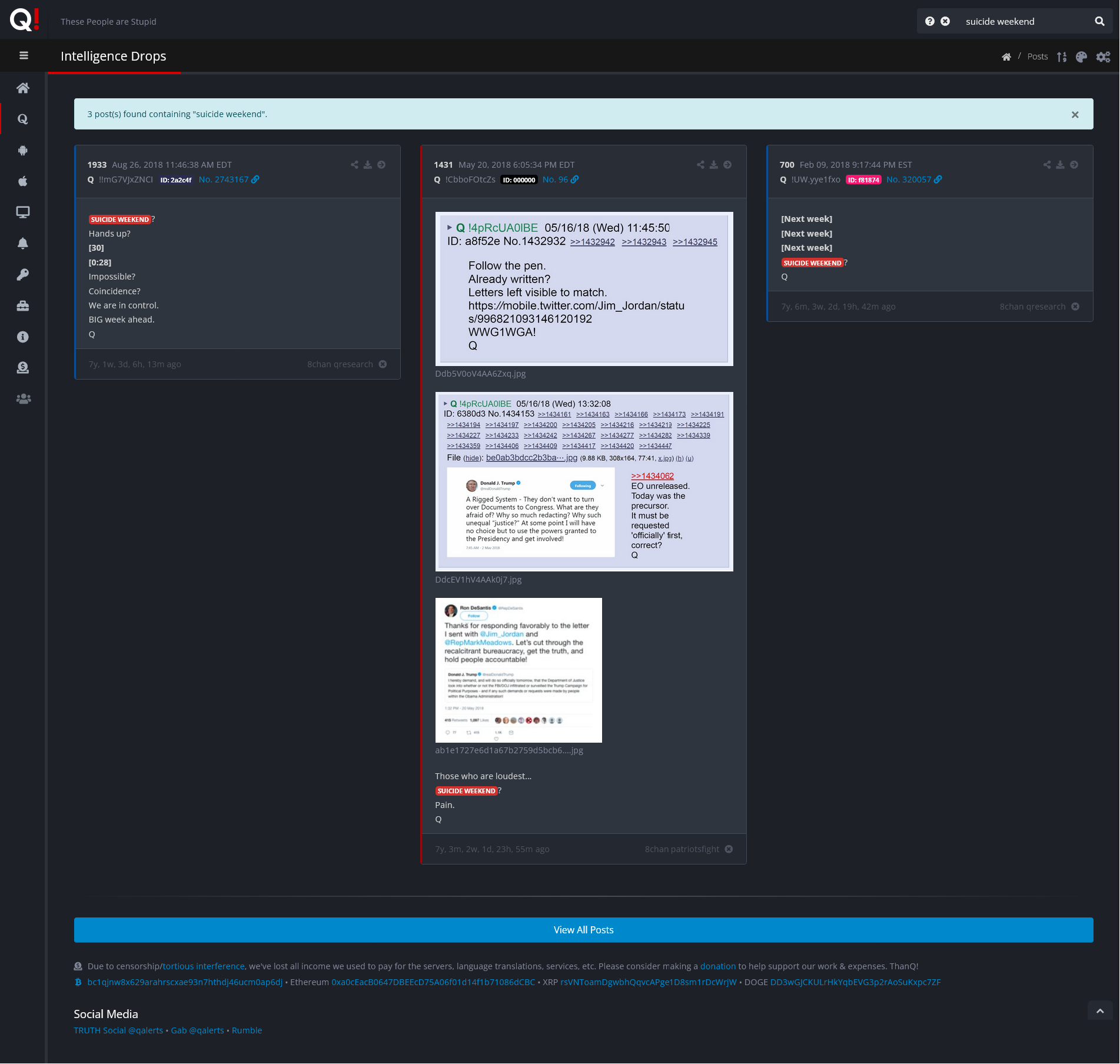This screenshot has width=1120, height=1064.
Task: Open post 1933 arrow icon
Action: (x=381, y=165)
